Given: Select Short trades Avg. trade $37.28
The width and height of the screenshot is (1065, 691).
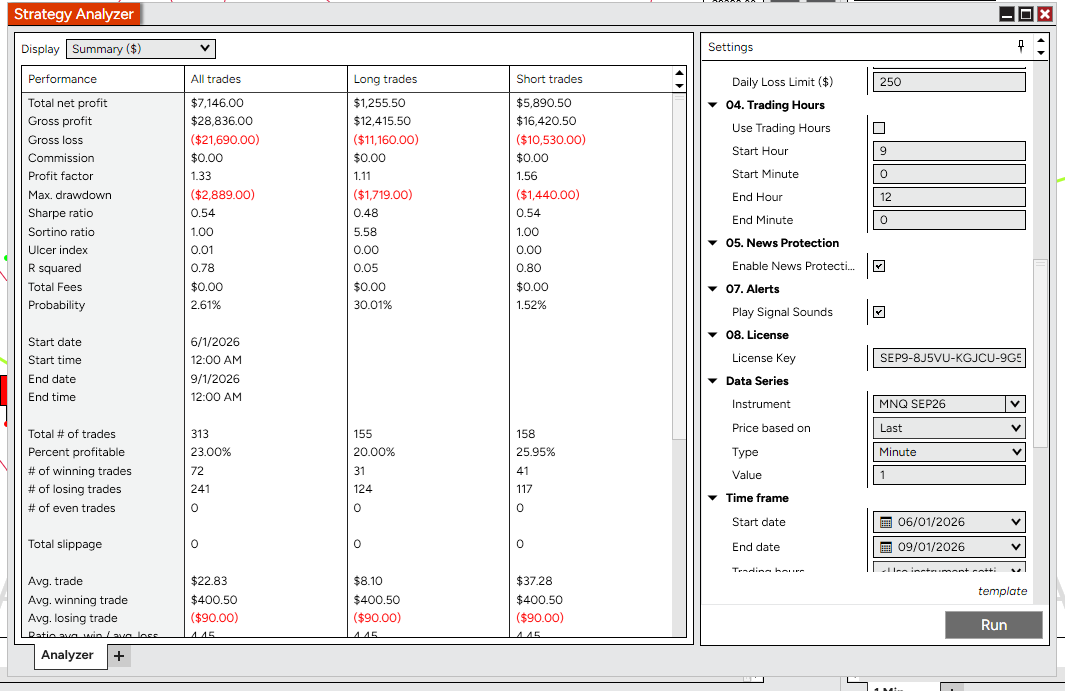Looking at the screenshot, I should tap(535, 581).
